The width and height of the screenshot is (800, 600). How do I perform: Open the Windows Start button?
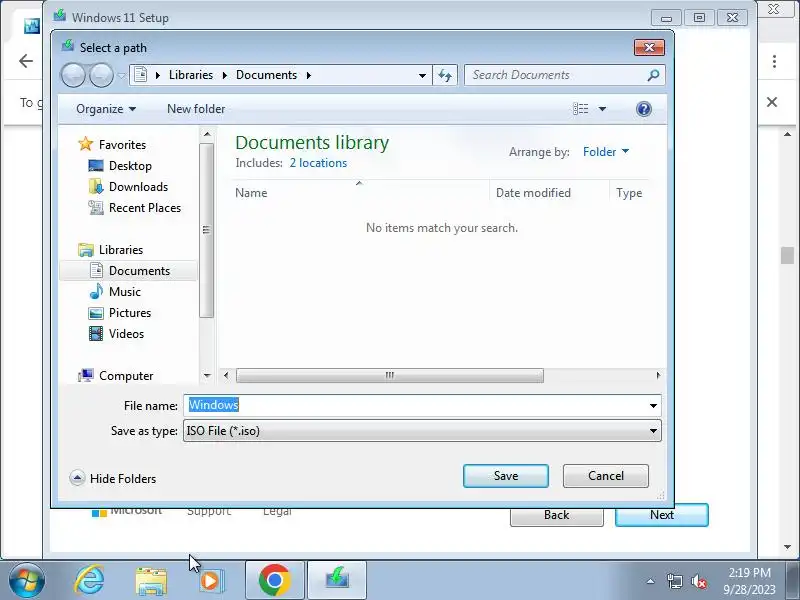point(26,581)
